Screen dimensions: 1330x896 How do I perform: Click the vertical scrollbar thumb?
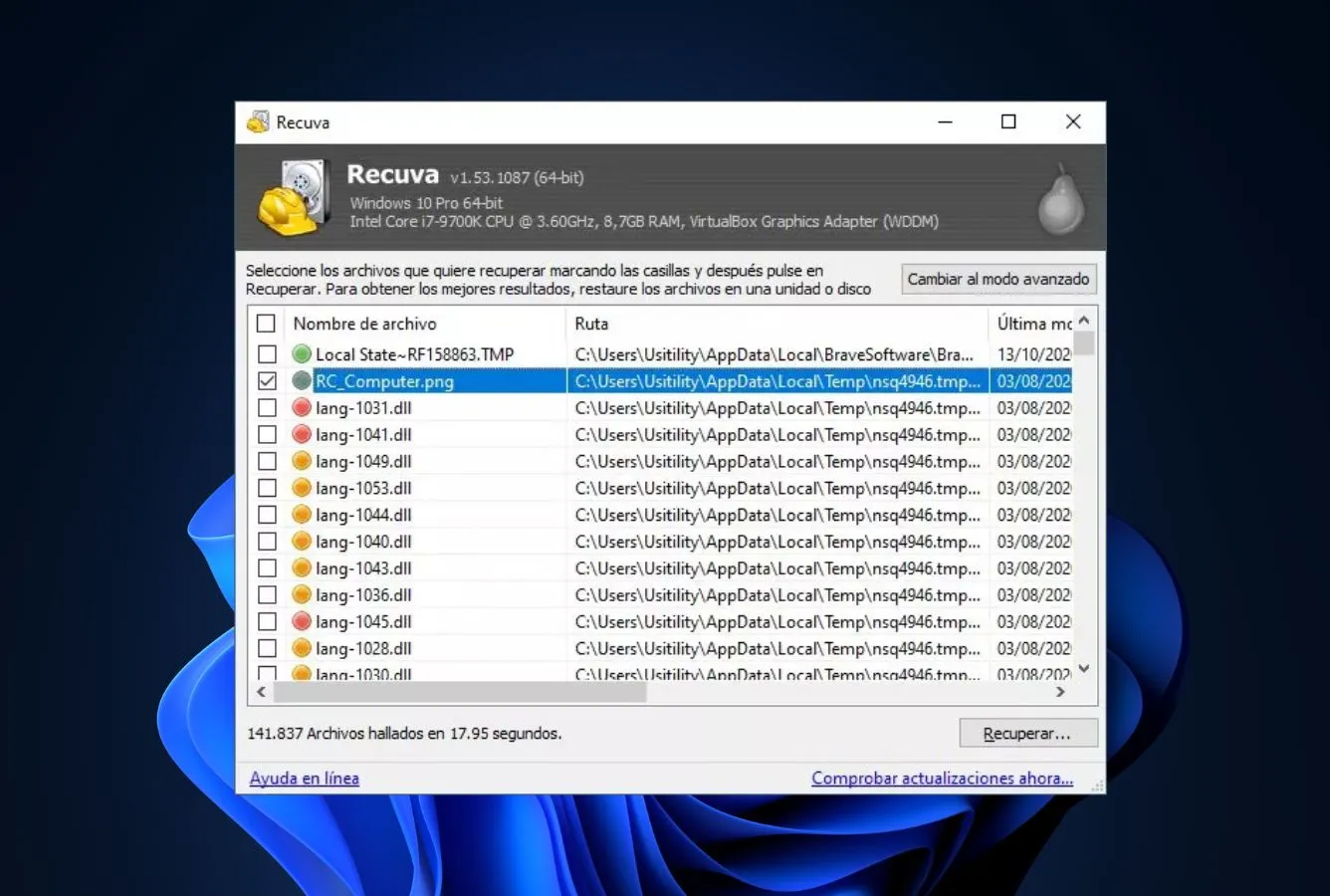tap(1084, 343)
